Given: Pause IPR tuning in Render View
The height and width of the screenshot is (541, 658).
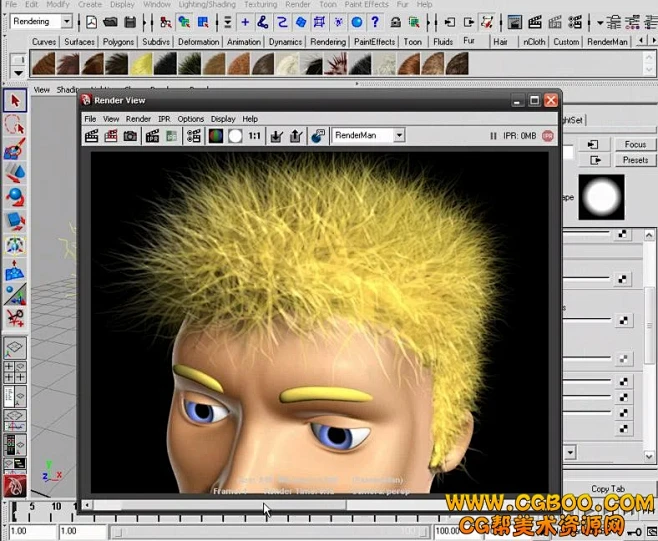Looking at the screenshot, I should (493, 136).
